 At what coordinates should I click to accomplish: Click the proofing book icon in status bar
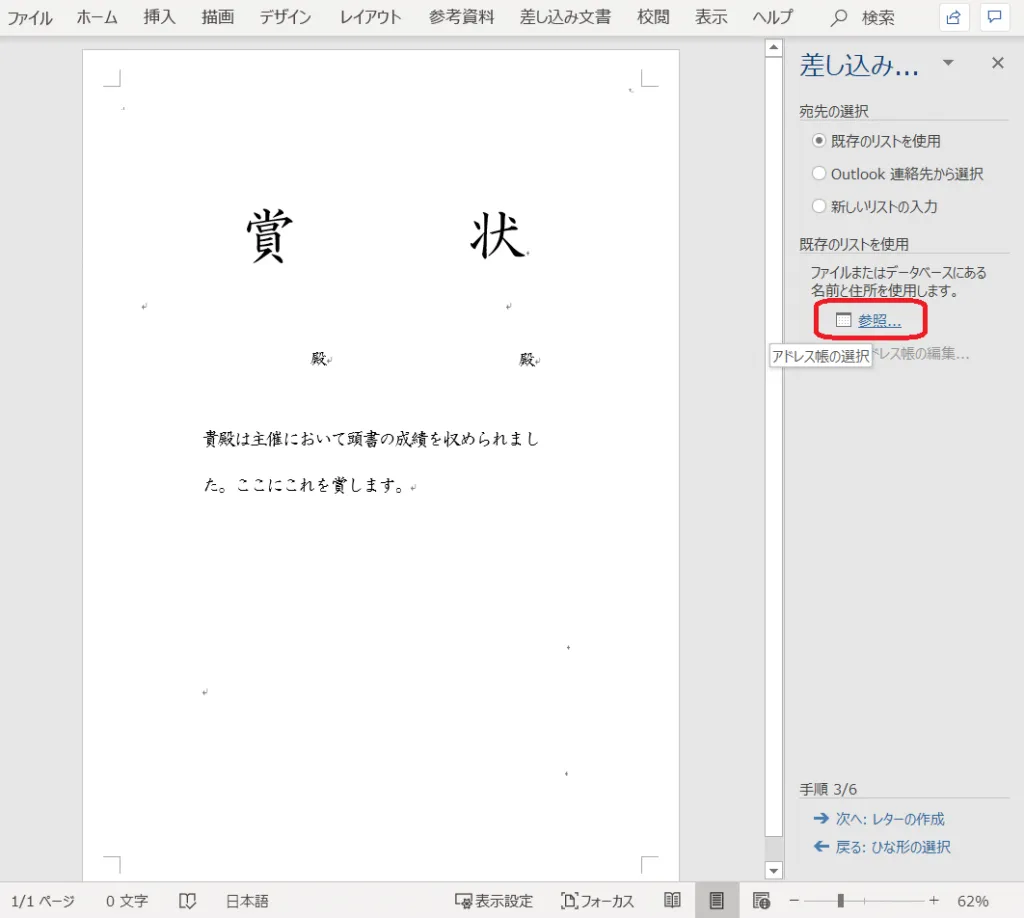(187, 901)
